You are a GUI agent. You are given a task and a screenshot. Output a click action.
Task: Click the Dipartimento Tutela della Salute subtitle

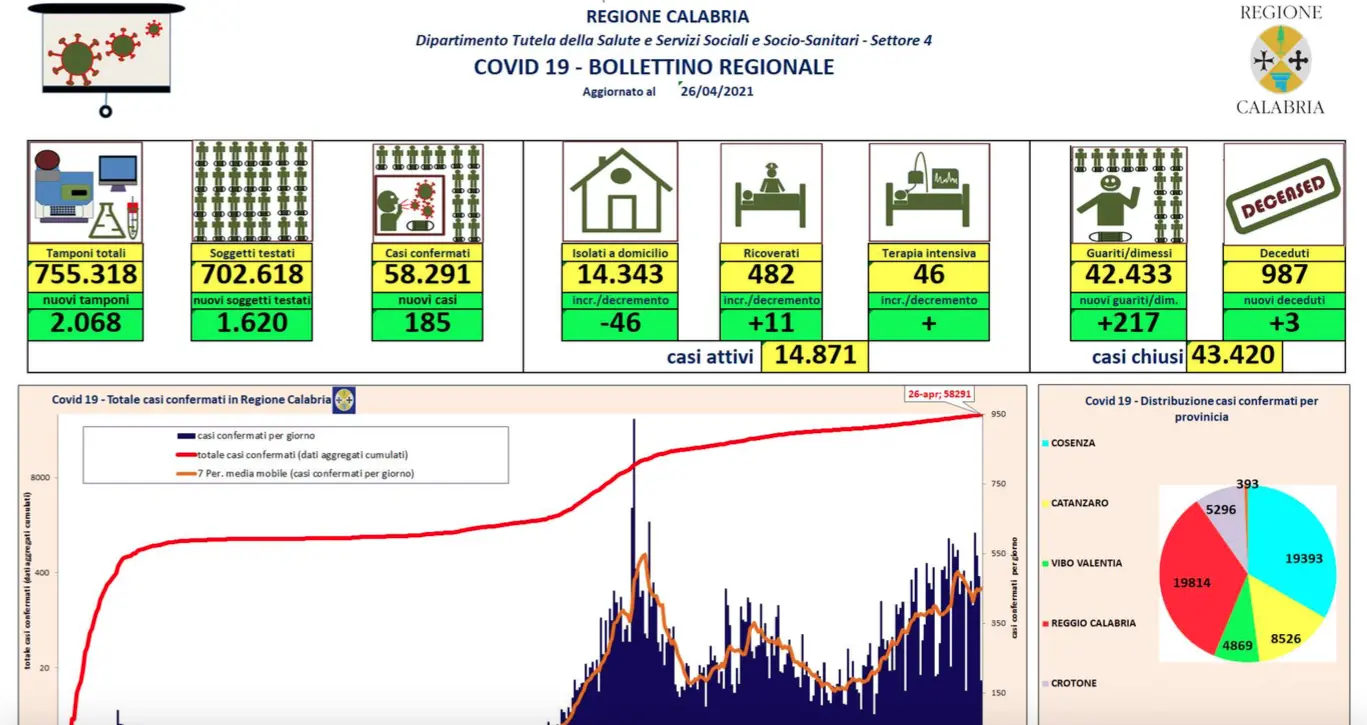click(x=674, y=41)
